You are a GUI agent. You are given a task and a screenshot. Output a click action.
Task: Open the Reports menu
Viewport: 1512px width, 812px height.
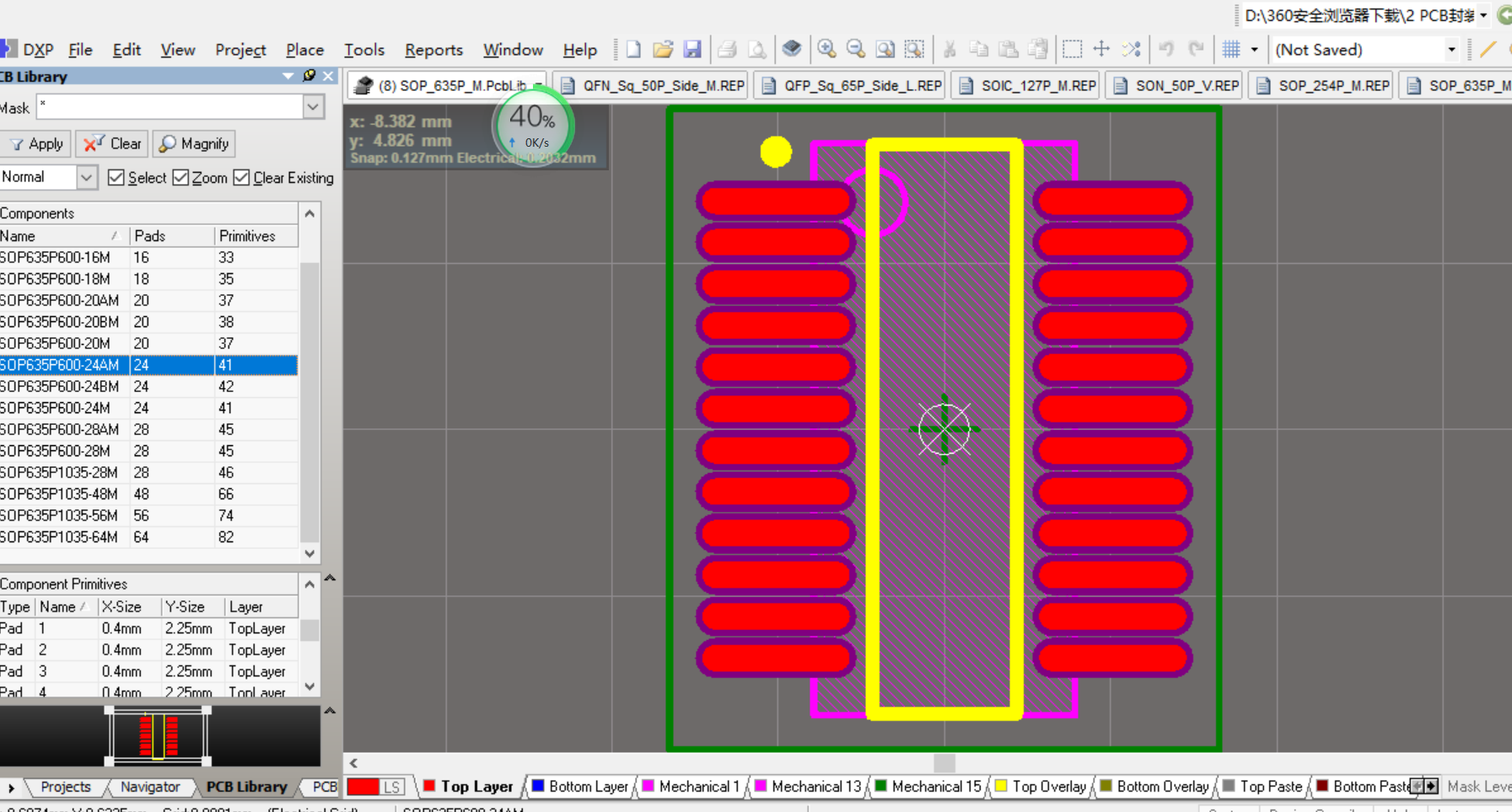point(433,50)
